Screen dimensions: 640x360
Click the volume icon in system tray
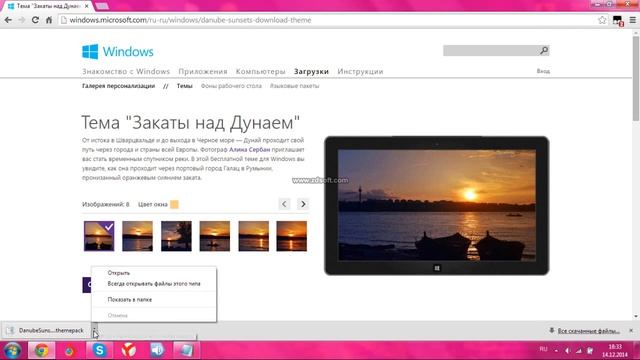[567, 351]
